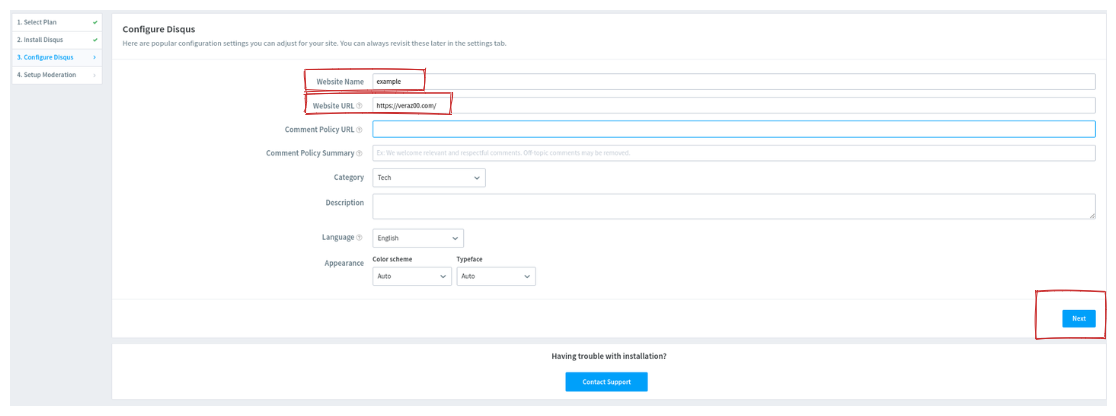Viewport: 1116px width, 416px height.
Task: Click green checkmark on Install Disqus step
Action: coord(95,40)
